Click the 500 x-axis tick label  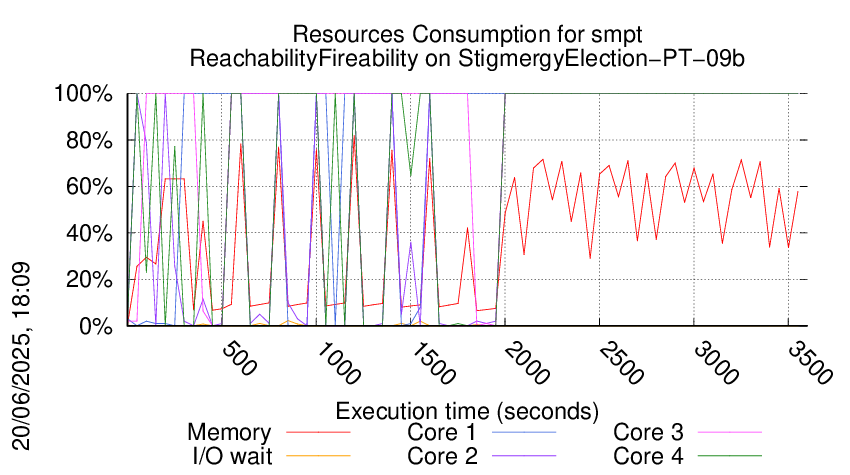coord(240,358)
